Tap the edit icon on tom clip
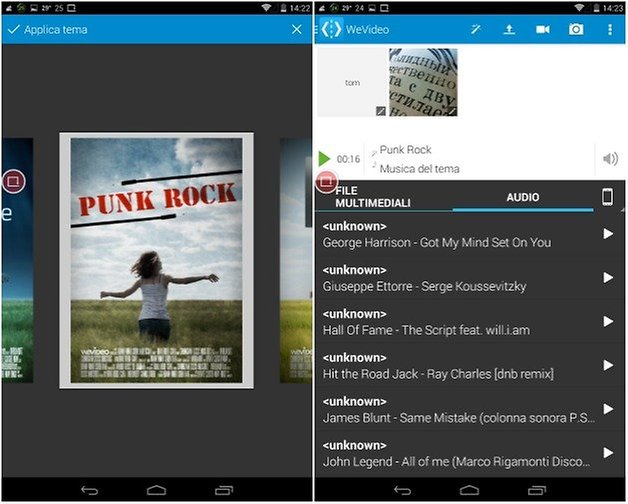This screenshot has height=504, width=628. click(x=381, y=111)
